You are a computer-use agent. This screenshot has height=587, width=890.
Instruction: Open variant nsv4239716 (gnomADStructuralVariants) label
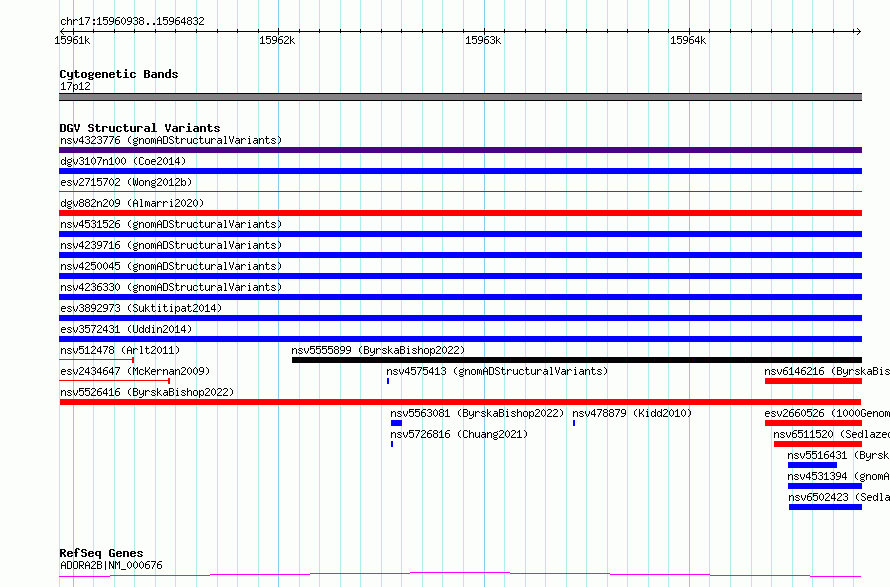(x=171, y=245)
